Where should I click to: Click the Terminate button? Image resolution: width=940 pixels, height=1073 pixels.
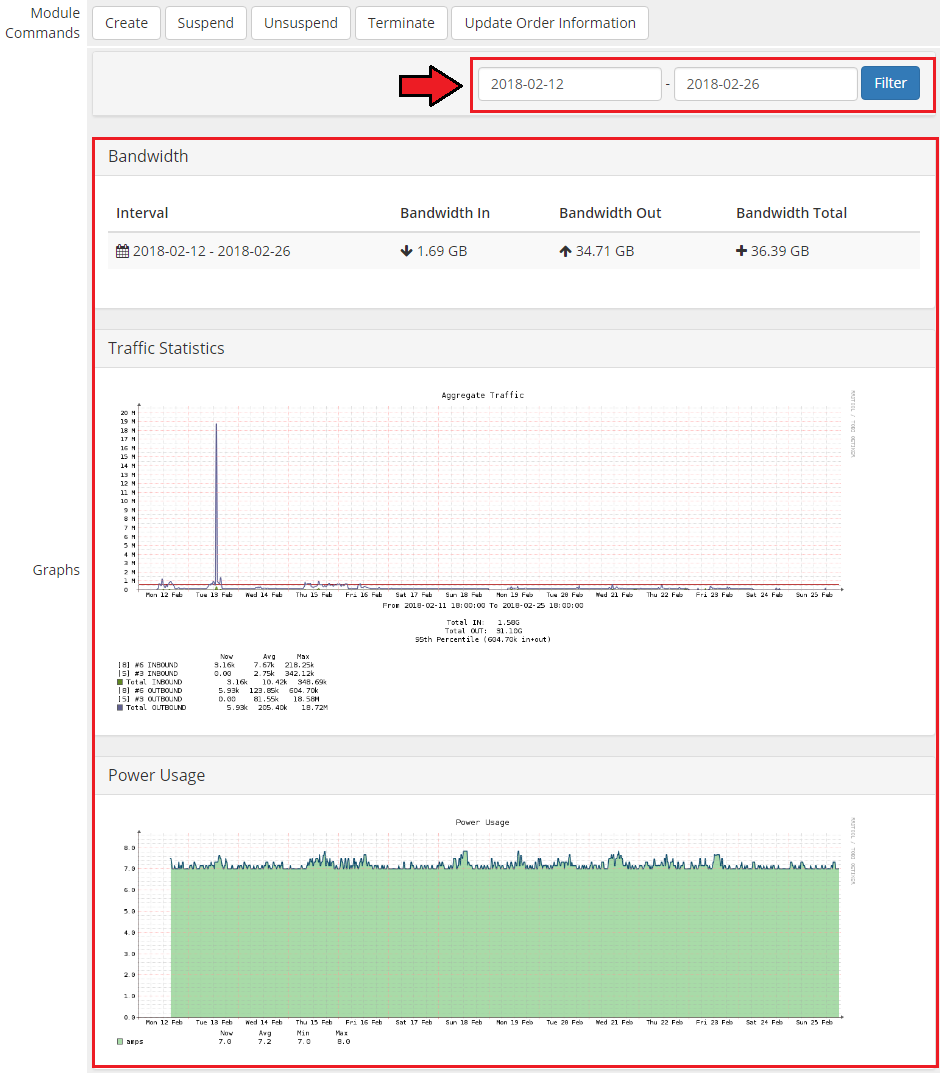pos(401,23)
